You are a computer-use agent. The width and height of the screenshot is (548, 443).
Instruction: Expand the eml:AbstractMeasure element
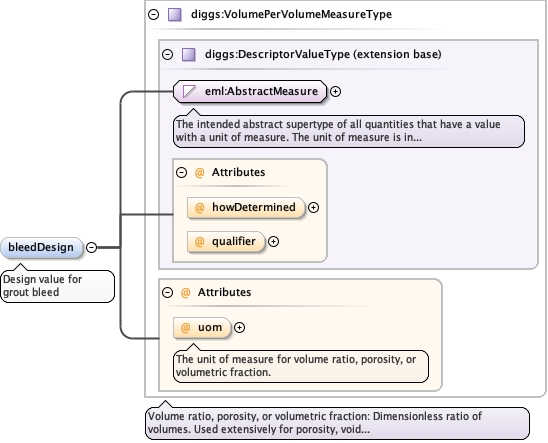pos(335,92)
